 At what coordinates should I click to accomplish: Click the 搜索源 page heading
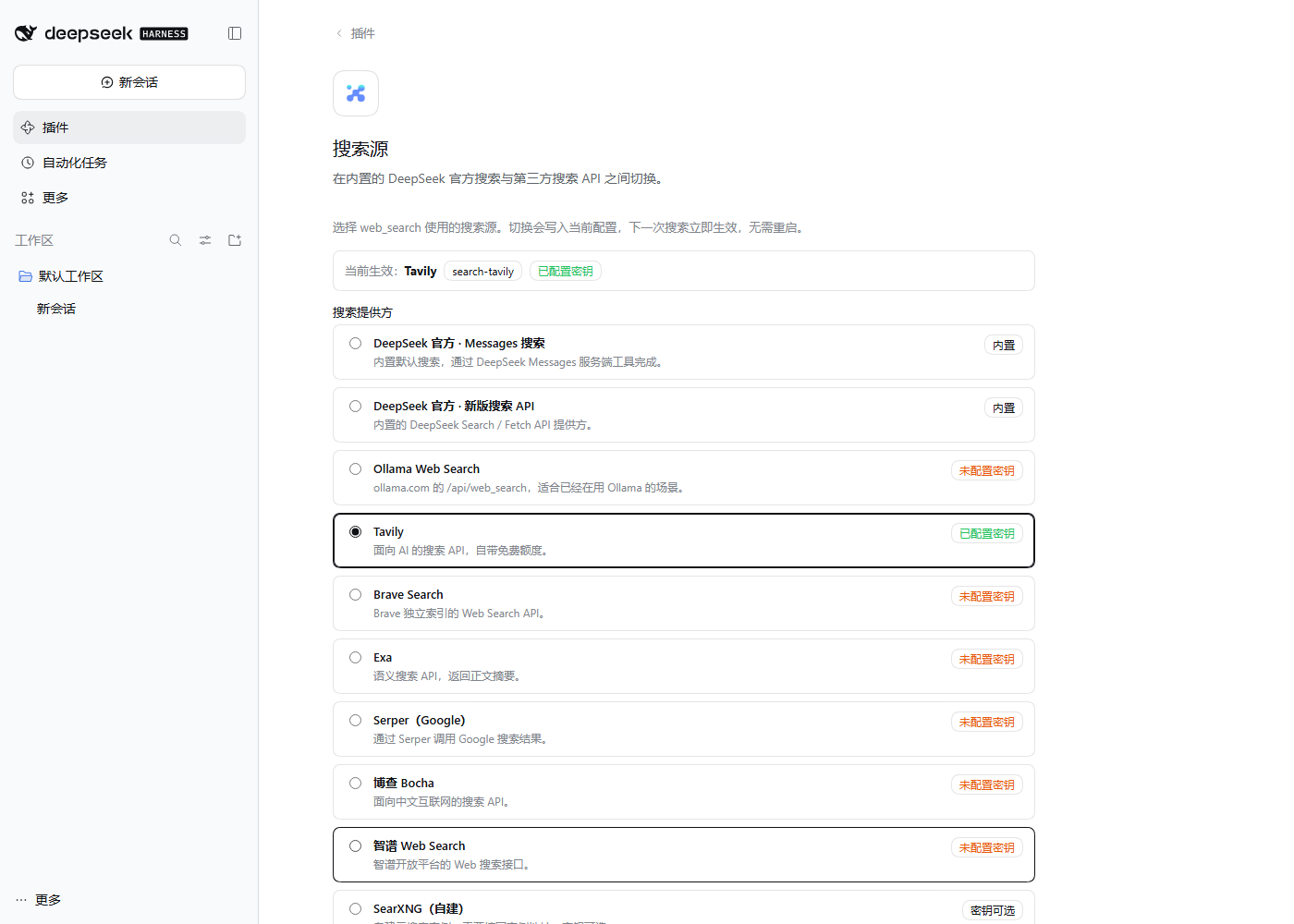(360, 149)
